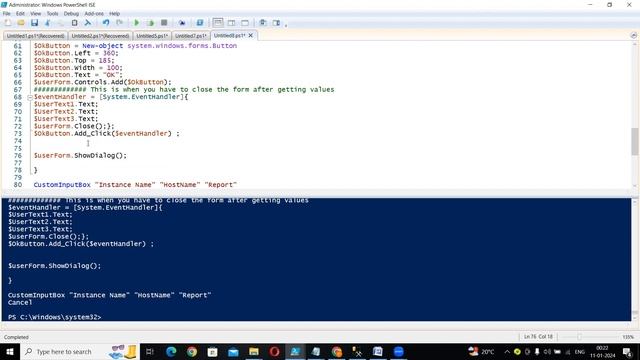The width and height of the screenshot is (640, 360).
Task: Save the current script
Action: point(34,23)
